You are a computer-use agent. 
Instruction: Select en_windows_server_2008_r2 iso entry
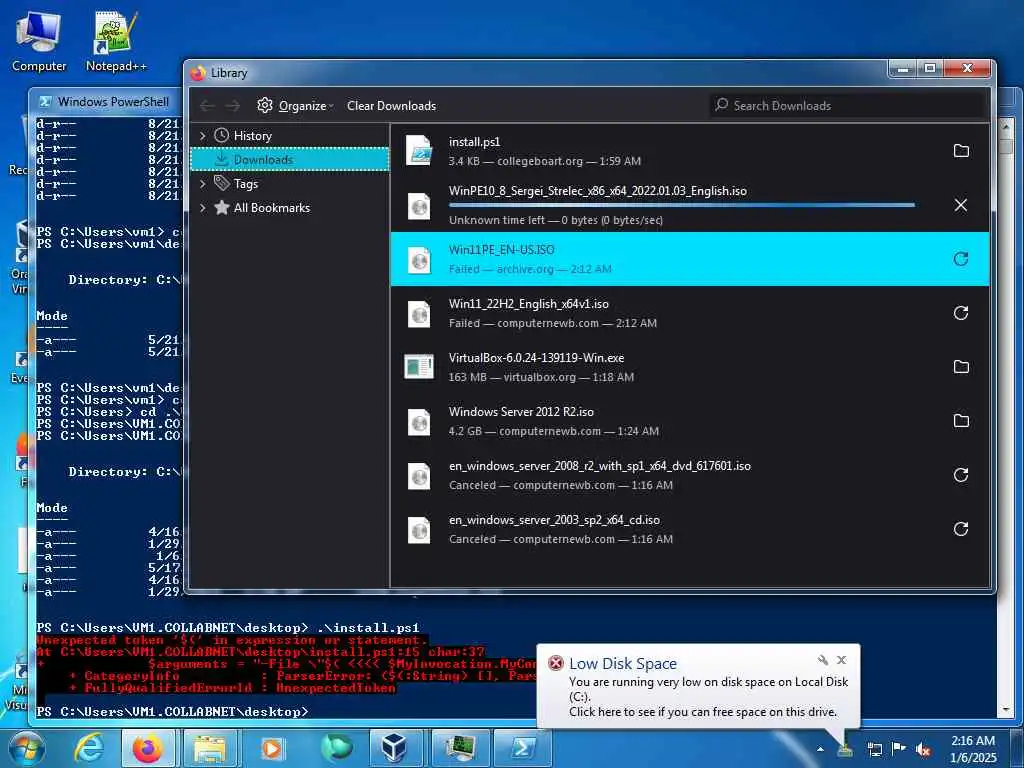tap(690, 475)
